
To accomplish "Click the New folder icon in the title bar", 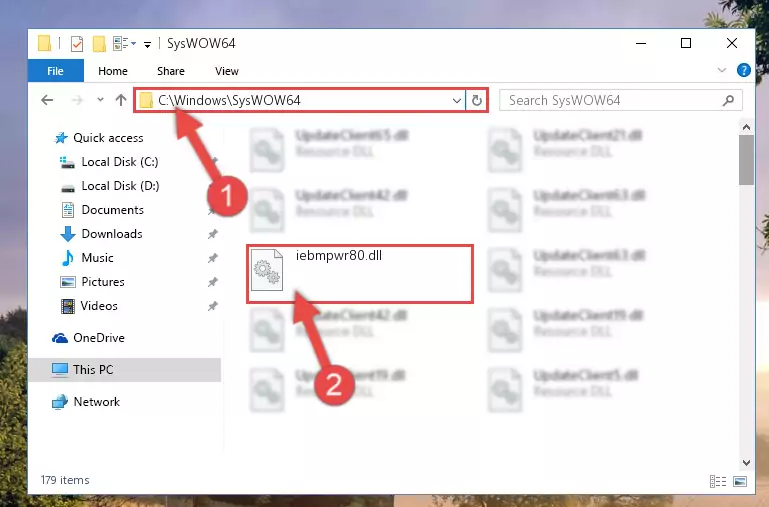I will pyautogui.click(x=99, y=44).
